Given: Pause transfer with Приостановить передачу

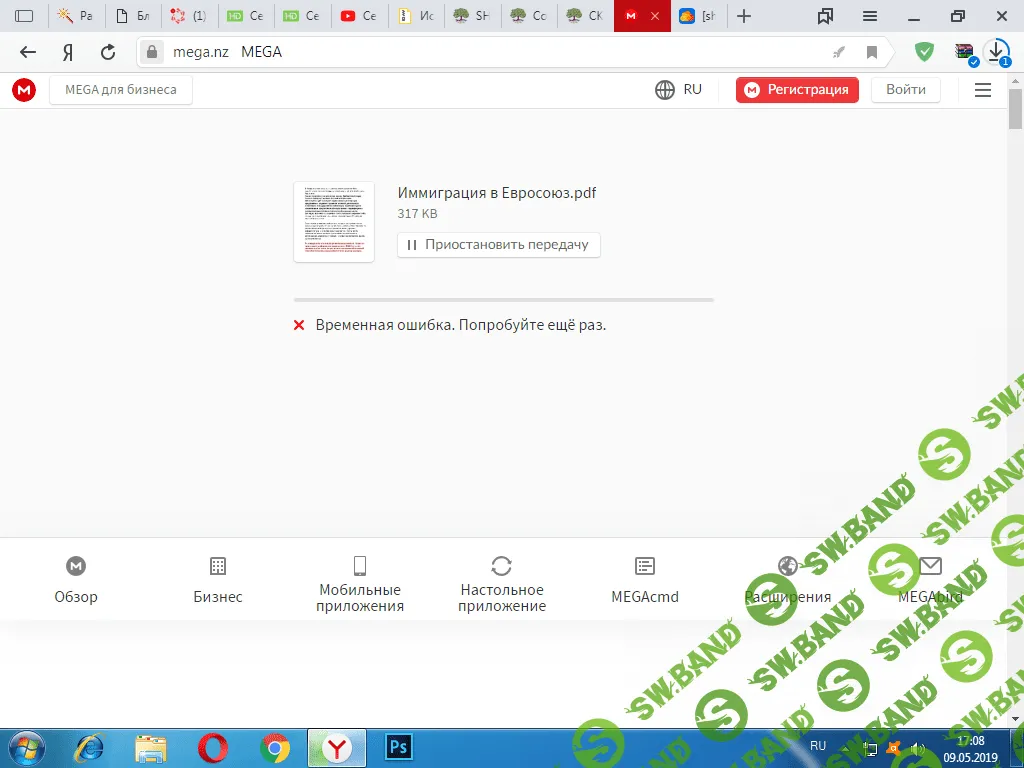Looking at the screenshot, I should pyautogui.click(x=498, y=244).
